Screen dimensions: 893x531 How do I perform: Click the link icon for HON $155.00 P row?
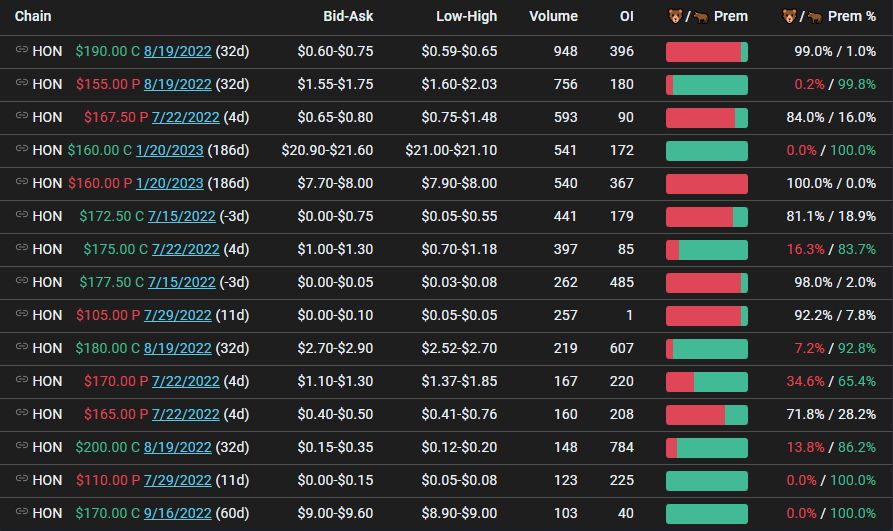tap(22, 83)
